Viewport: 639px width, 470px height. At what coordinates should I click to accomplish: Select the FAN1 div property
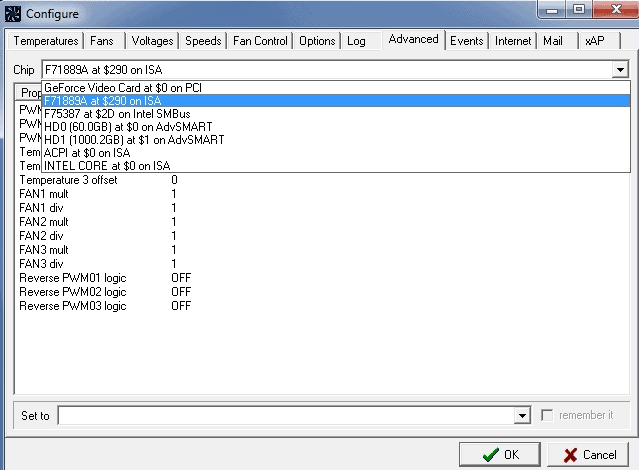click(x=41, y=208)
